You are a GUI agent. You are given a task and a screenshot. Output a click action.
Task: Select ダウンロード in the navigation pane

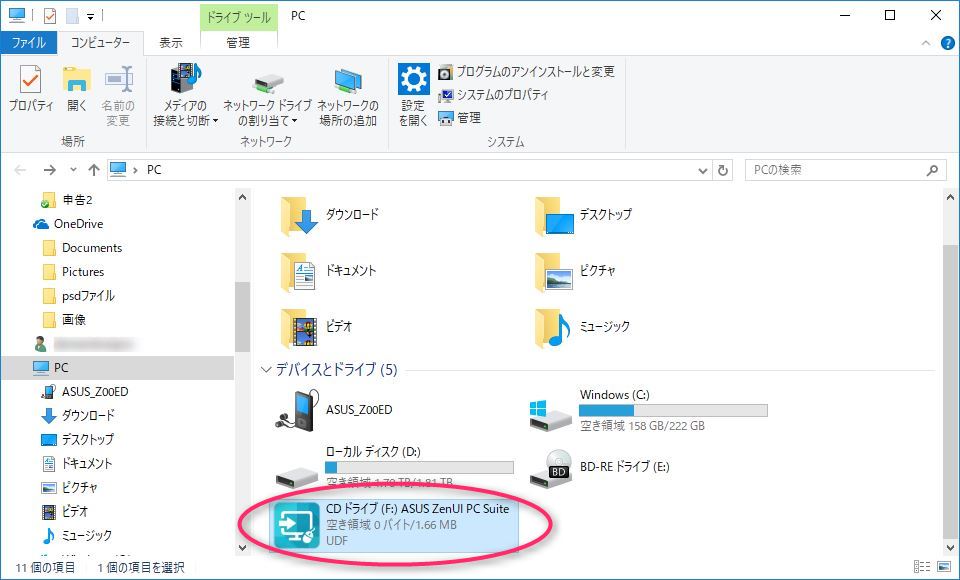[x=88, y=415]
